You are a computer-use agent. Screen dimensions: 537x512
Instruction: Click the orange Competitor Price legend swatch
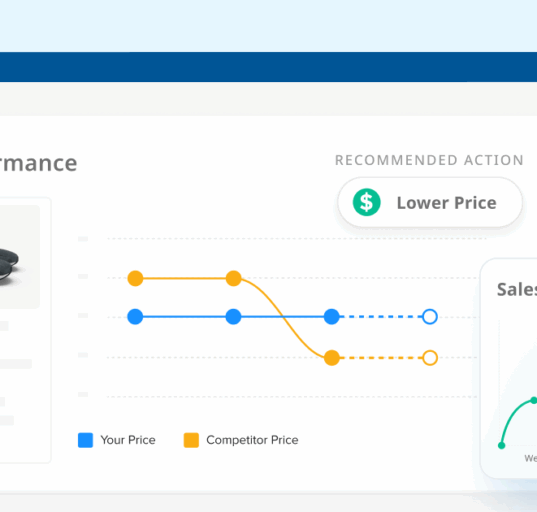[x=191, y=440]
